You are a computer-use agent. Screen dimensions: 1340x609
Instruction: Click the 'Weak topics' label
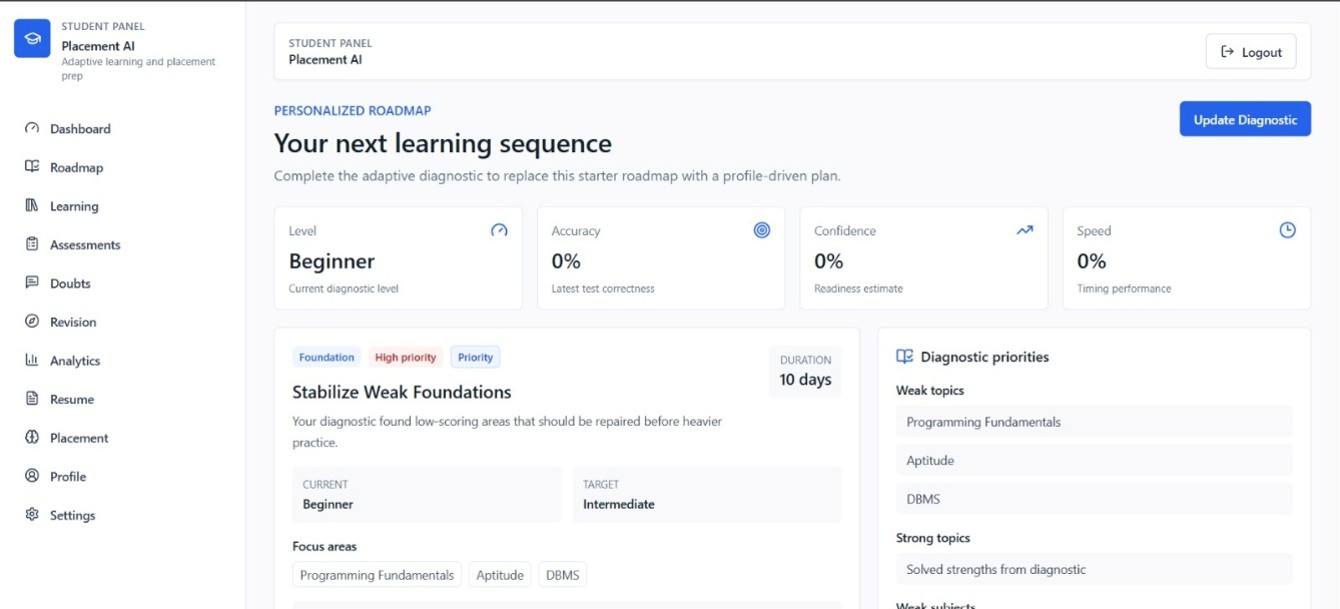(x=930, y=391)
